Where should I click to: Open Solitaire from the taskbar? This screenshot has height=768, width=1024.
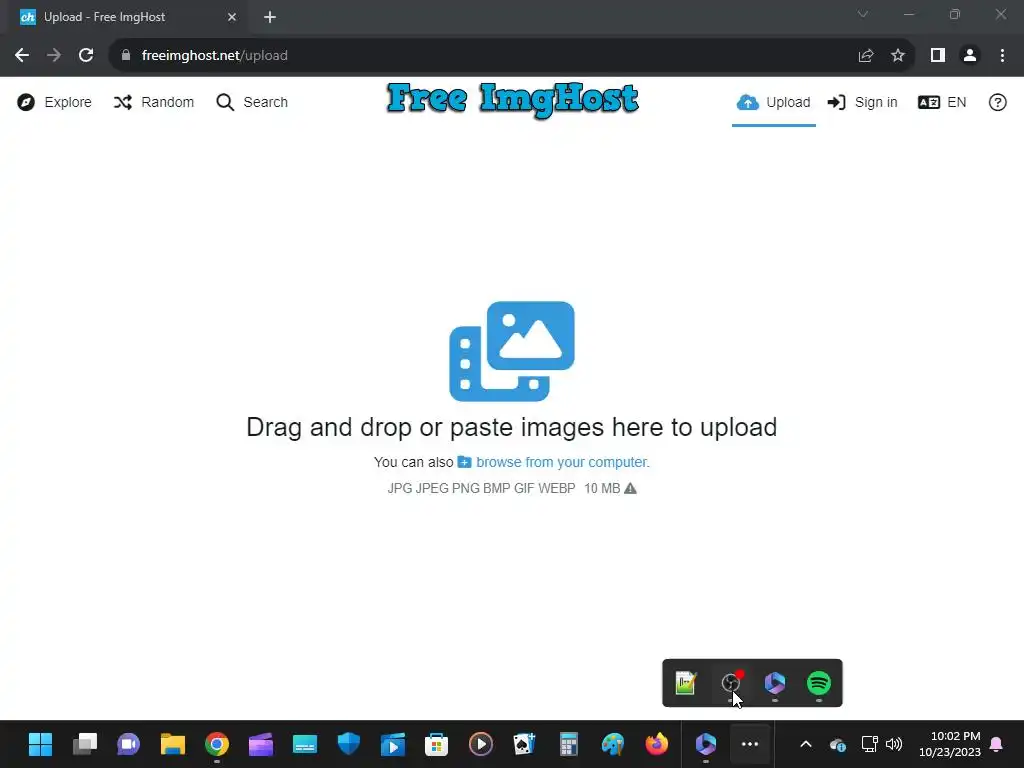click(524, 744)
